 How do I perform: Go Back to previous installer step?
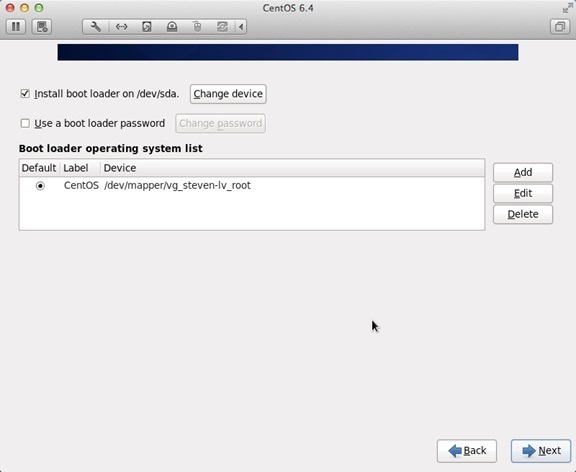click(x=467, y=451)
